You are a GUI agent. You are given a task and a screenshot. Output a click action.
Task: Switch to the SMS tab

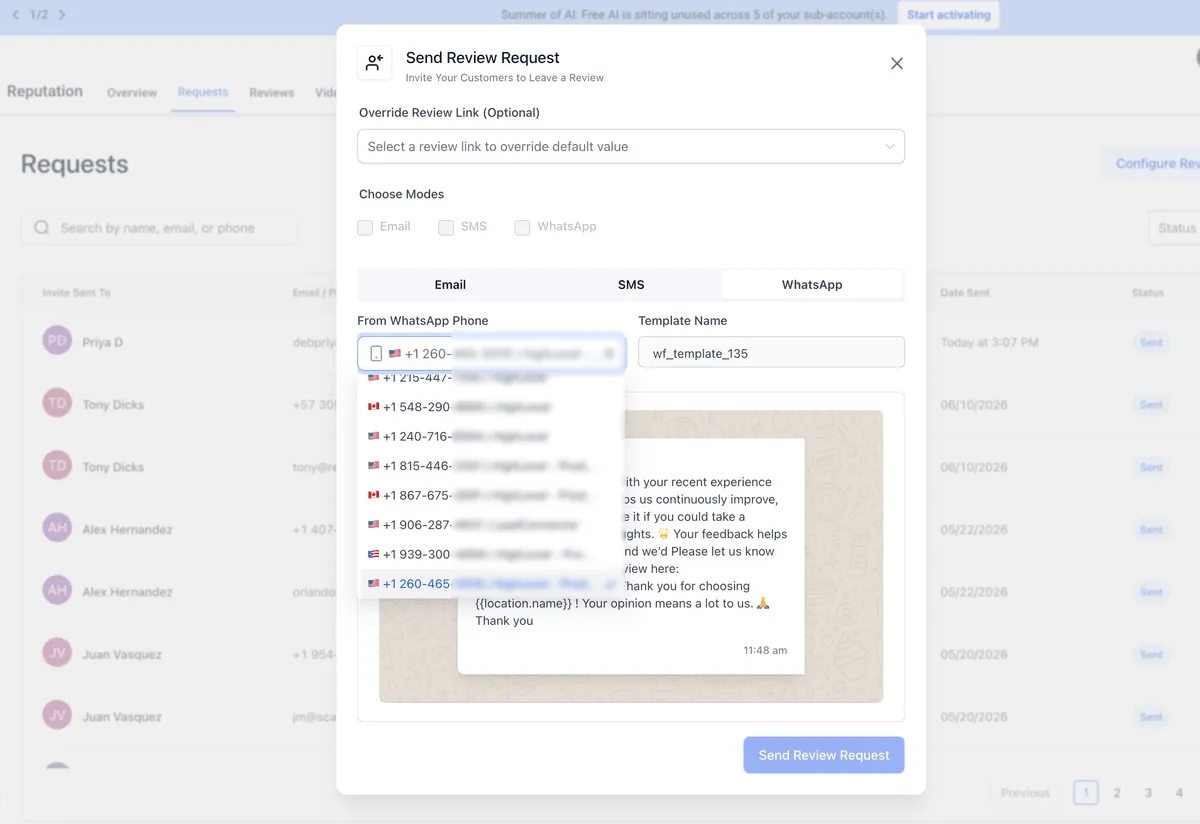[631, 284]
